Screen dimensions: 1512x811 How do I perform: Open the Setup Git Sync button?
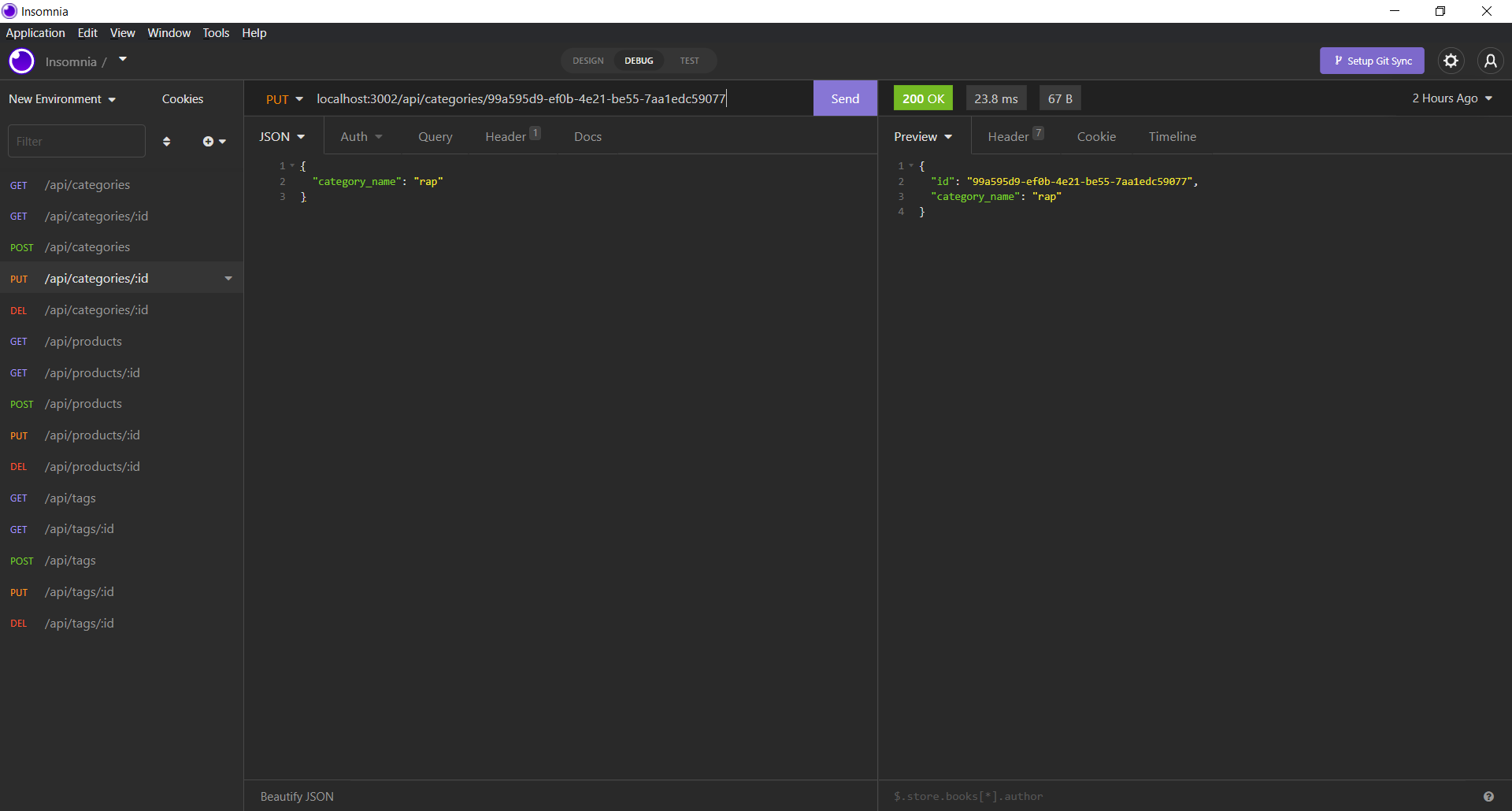pyautogui.click(x=1372, y=61)
